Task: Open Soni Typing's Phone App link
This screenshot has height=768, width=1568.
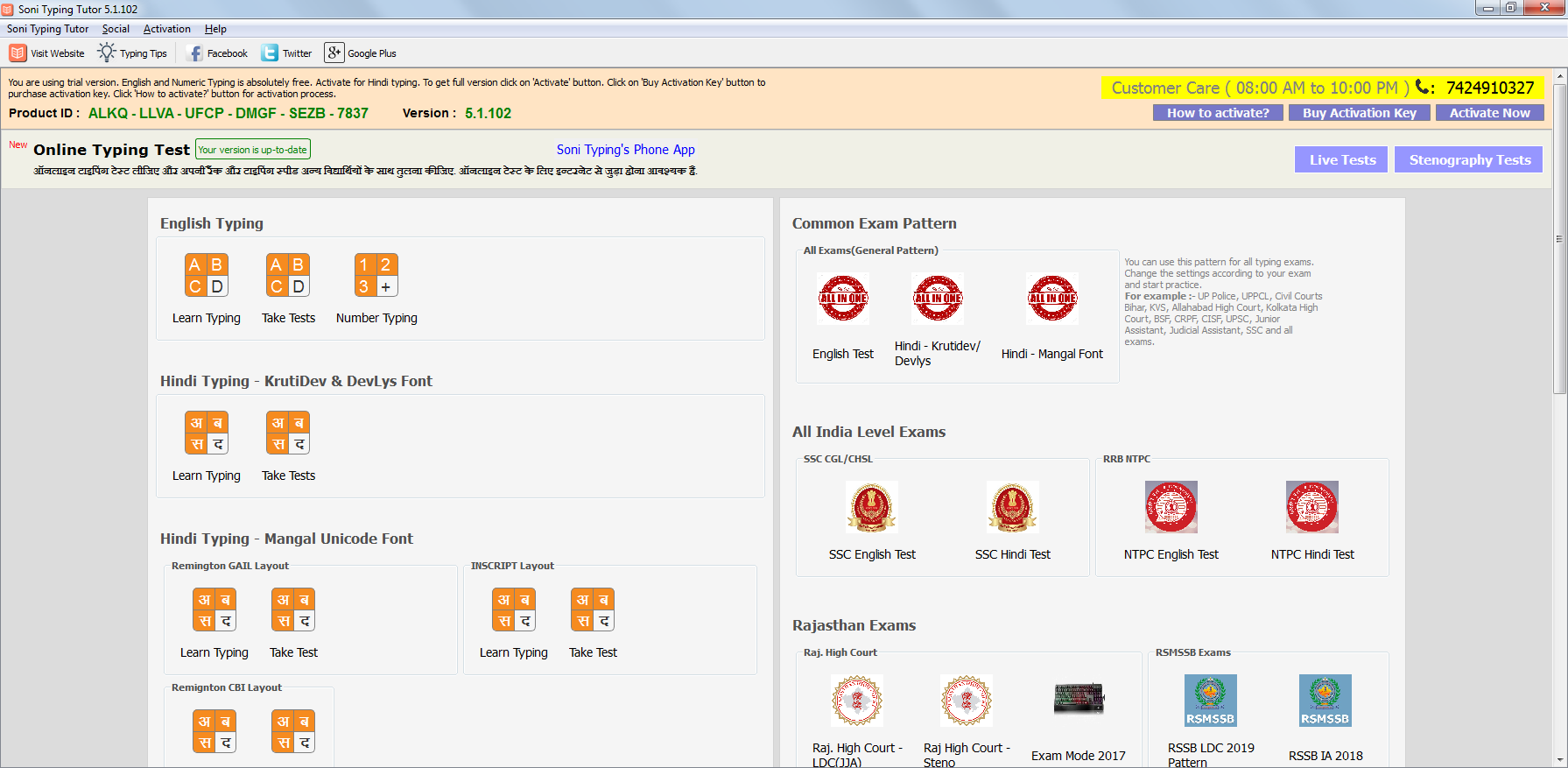Action: 626,150
